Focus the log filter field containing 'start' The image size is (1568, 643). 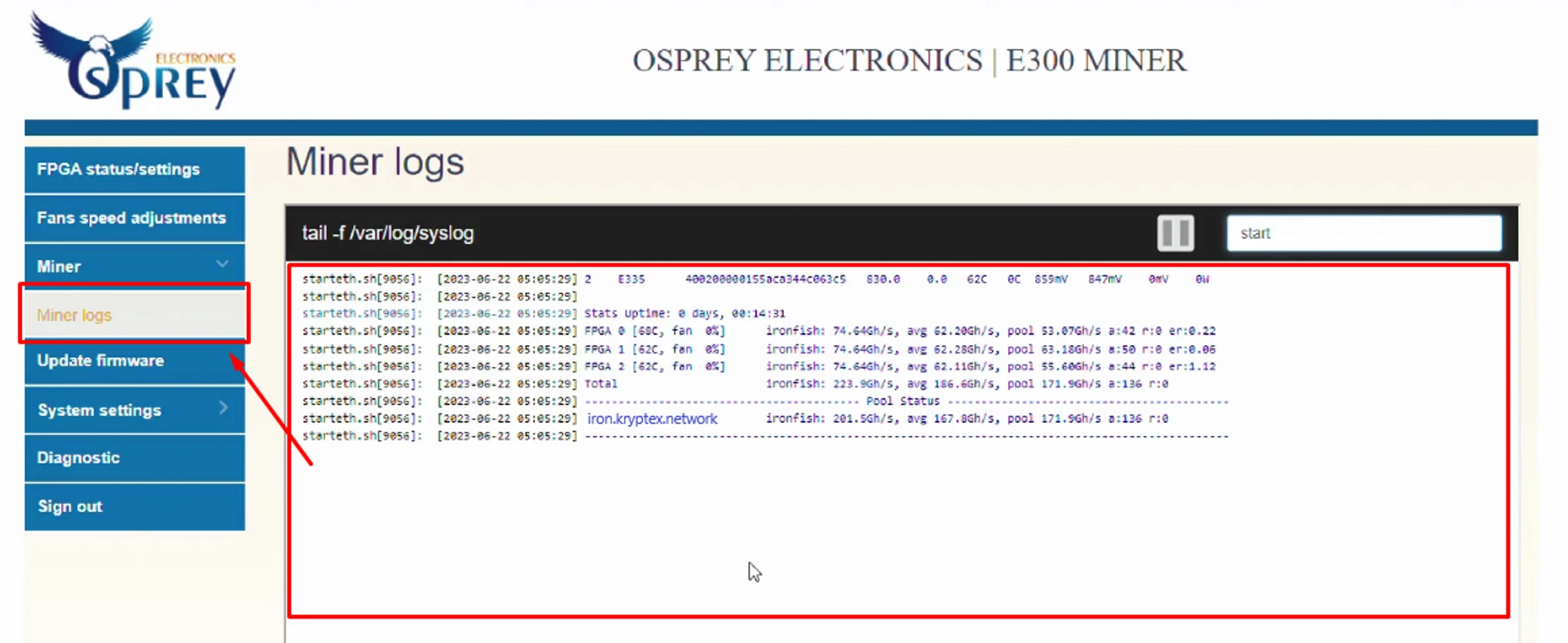pos(1363,233)
